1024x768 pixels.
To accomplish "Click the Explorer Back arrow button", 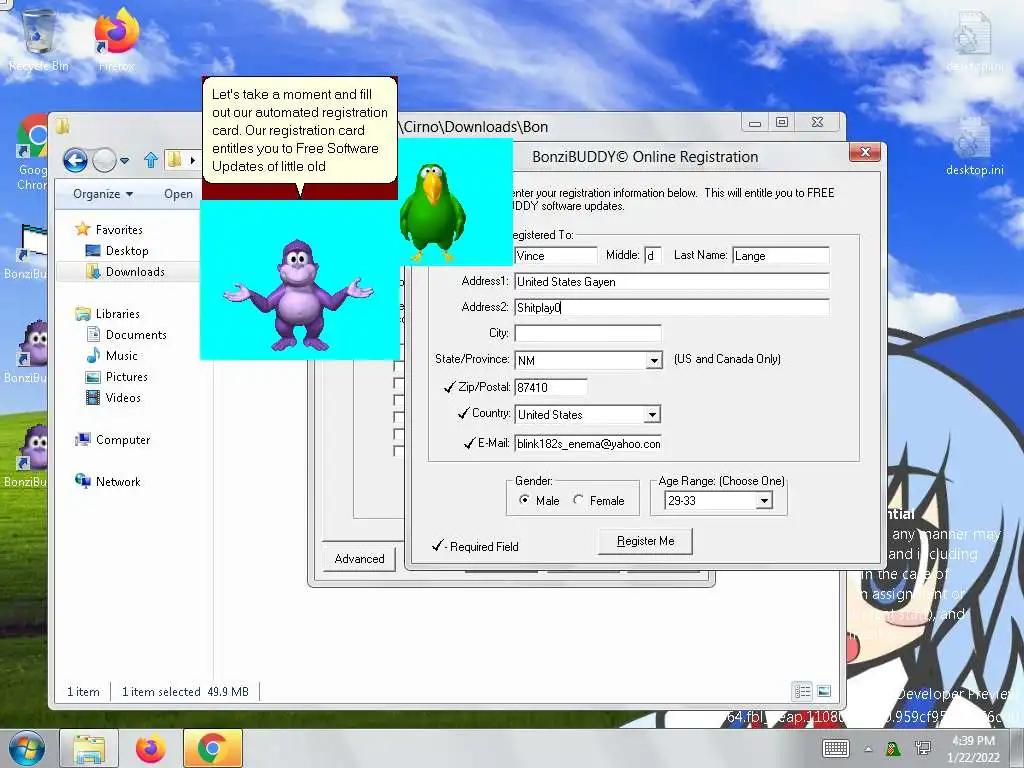I will [x=75, y=159].
